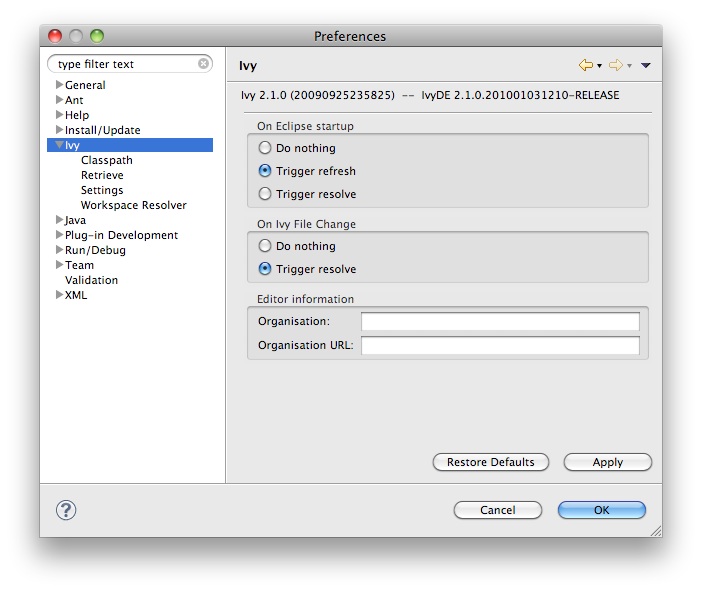Select the Validation preferences item
Viewport: 702px width, 592px height.
[x=91, y=280]
